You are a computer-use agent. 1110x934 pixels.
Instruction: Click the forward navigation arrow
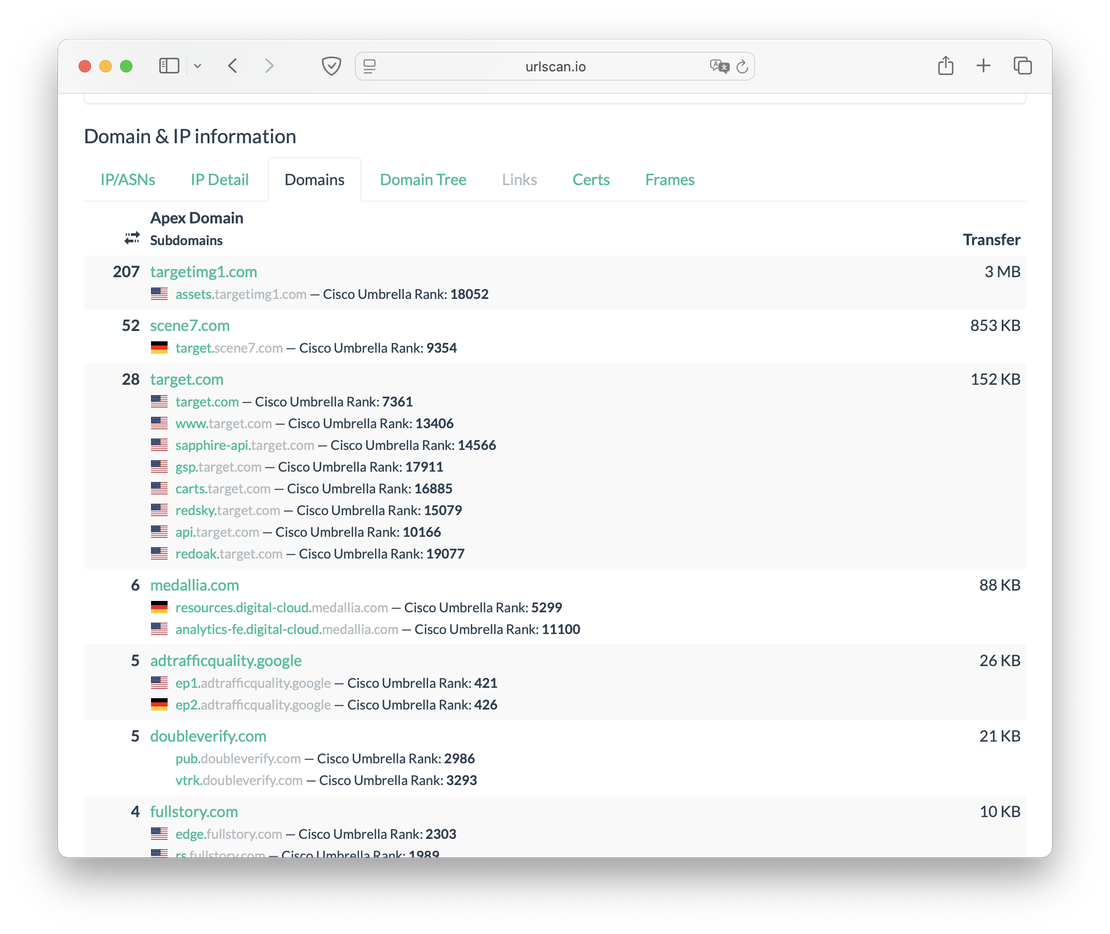point(268,66)
